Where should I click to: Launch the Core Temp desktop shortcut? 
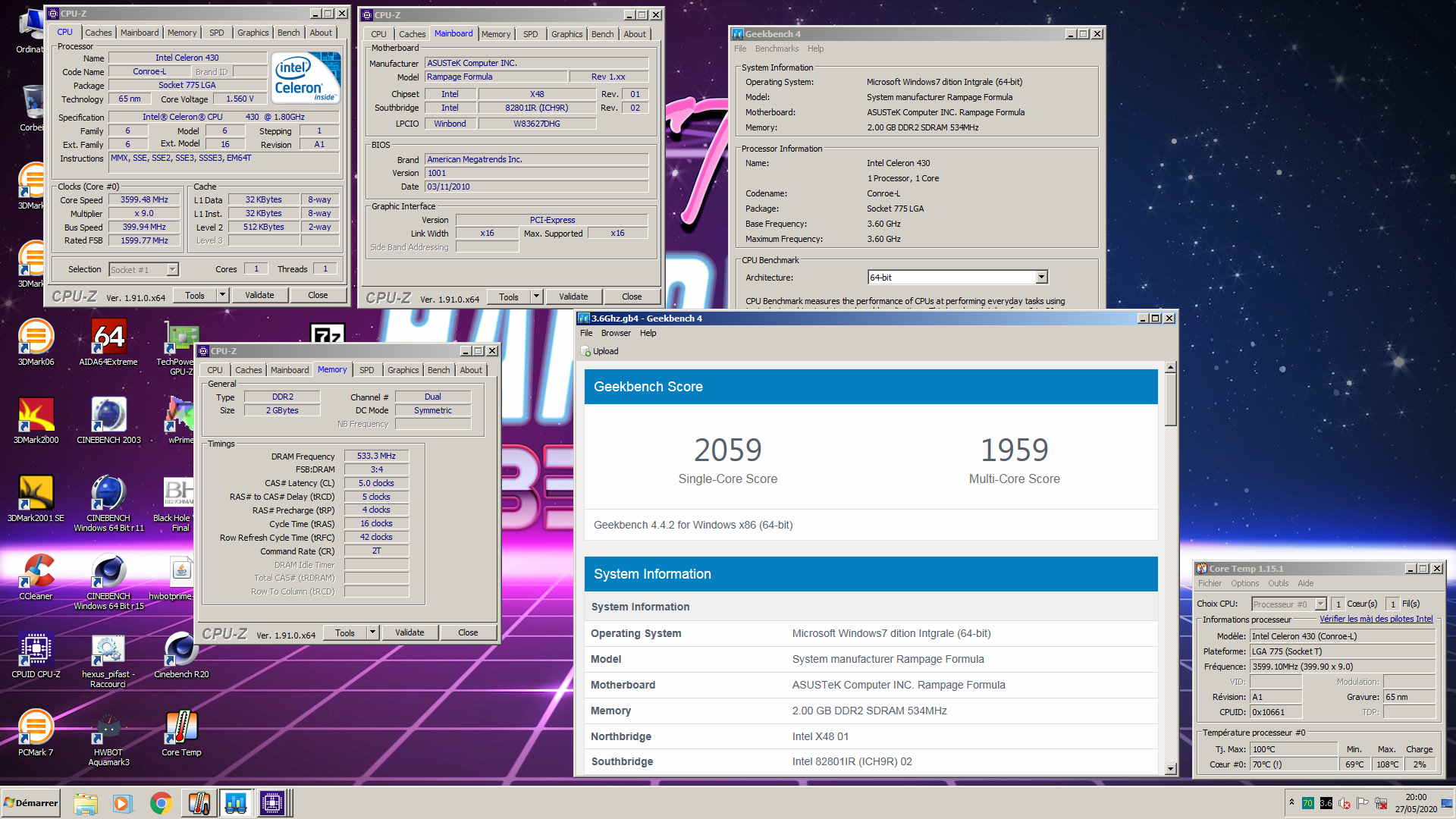pos(181,733)
